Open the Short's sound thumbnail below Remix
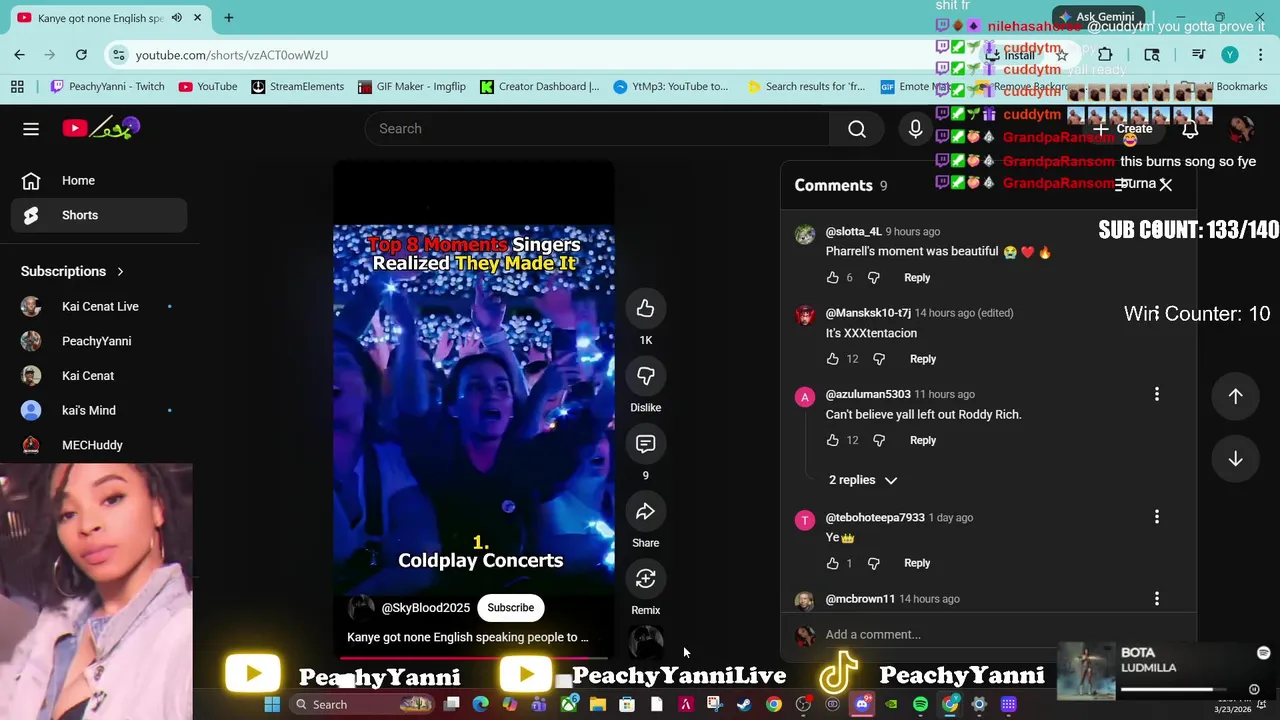This screenshot has height=720, width=1280. coord(645,643)
